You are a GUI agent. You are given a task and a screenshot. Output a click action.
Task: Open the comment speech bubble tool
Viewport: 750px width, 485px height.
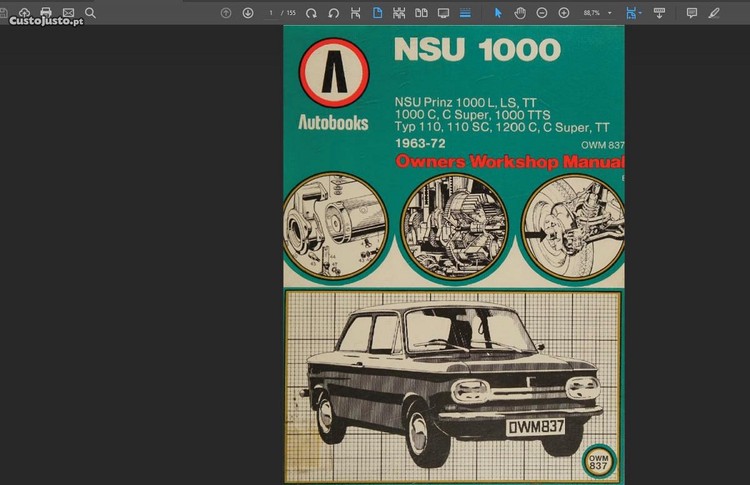(692, 13)
